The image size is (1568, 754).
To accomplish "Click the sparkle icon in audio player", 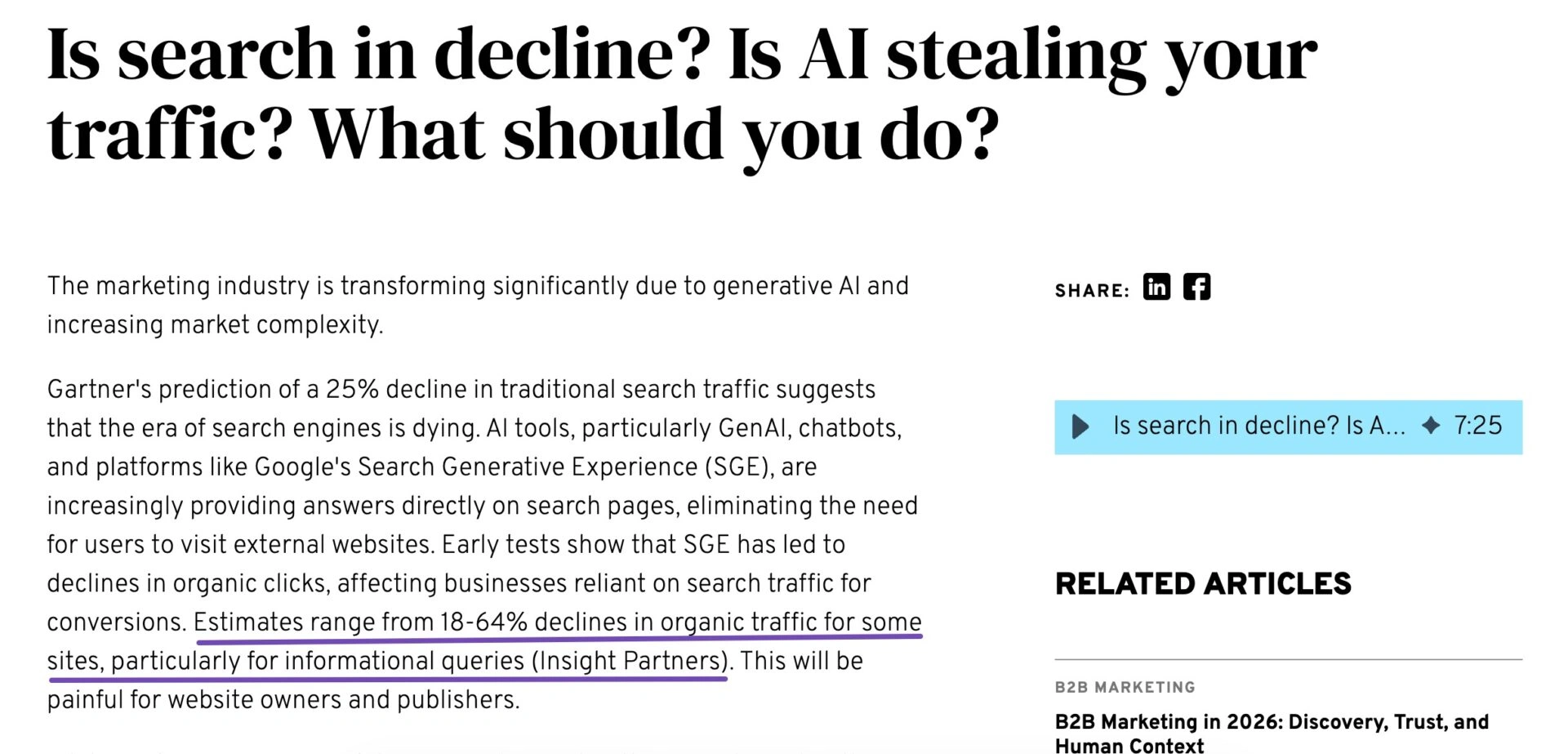I will pos(1431,426).
